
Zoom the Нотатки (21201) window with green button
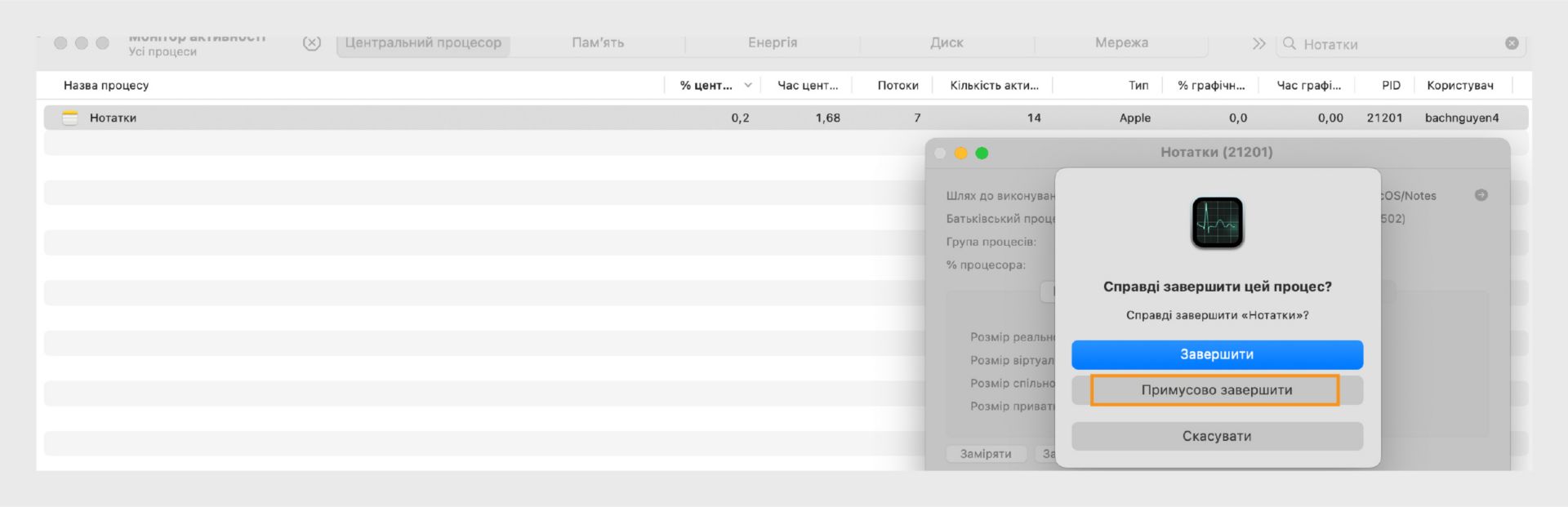click(982, 153)
